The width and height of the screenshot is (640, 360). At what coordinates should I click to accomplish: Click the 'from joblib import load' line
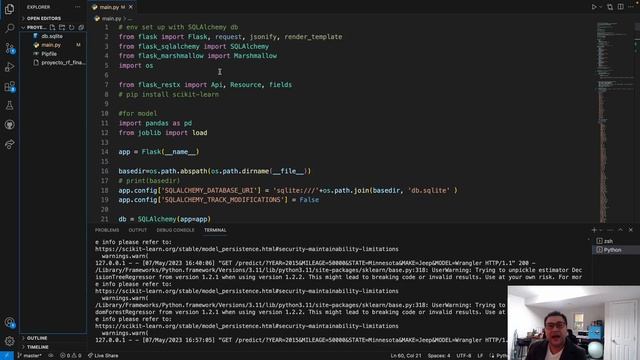163,133
